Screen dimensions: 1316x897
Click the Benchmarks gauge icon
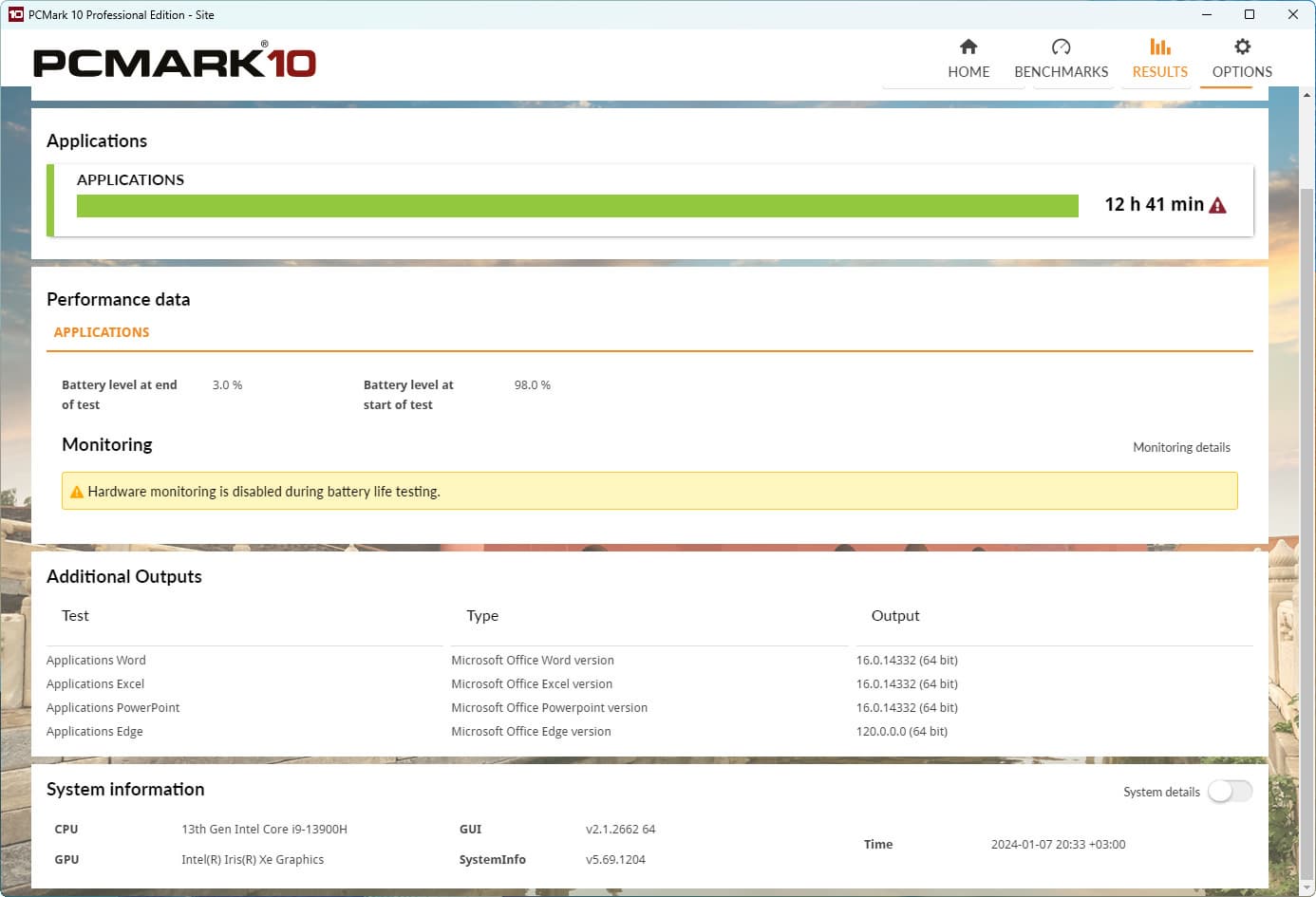pyautogui.click(x=1061, y=47)
